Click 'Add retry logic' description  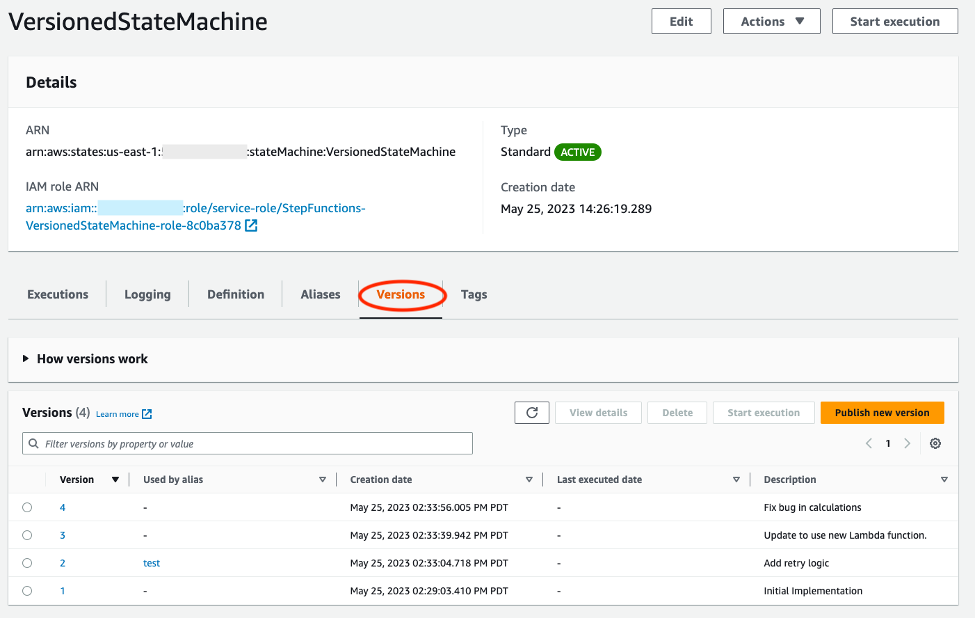(x=796, y=563)
